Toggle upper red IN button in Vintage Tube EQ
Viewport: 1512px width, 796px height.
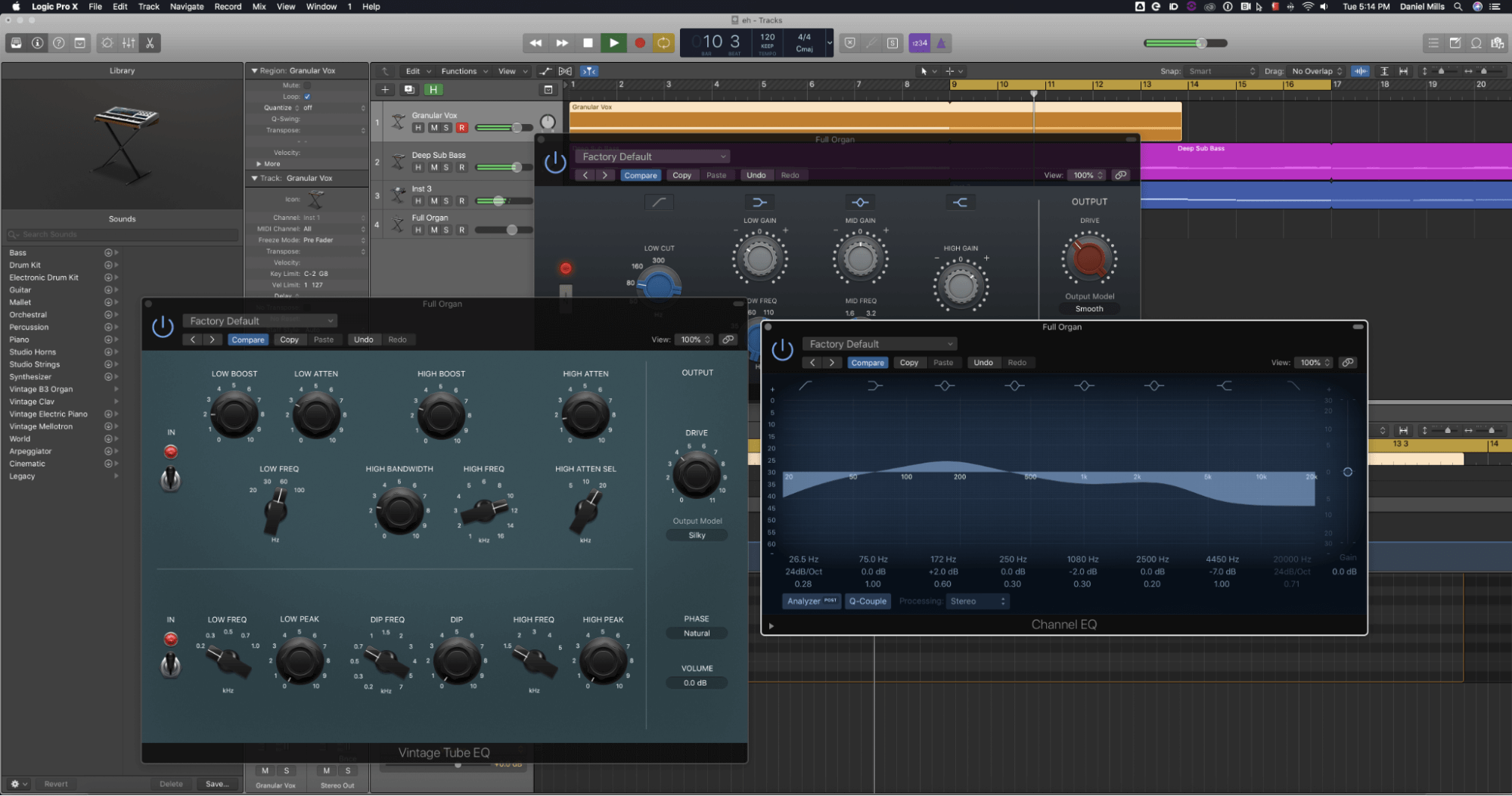[171, 452]
